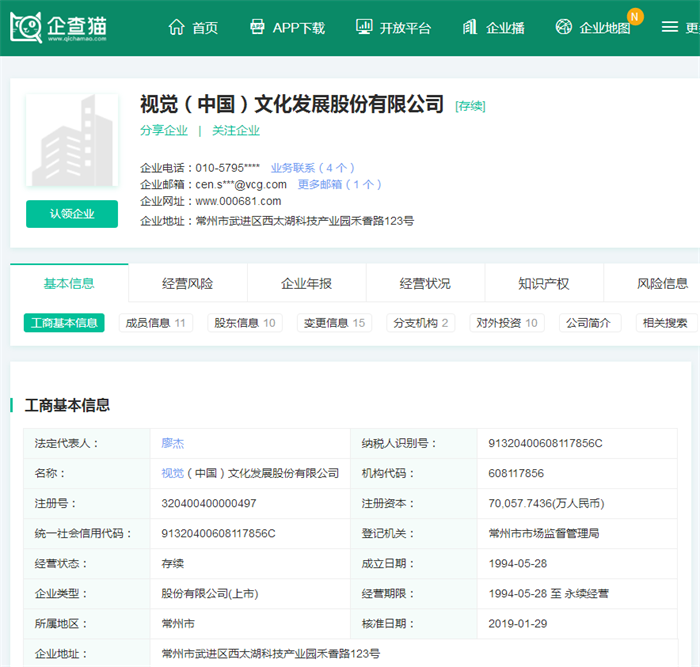Open 企业地图 navigation item
This screenshot has height=667, width=700.
coord(605,28)
